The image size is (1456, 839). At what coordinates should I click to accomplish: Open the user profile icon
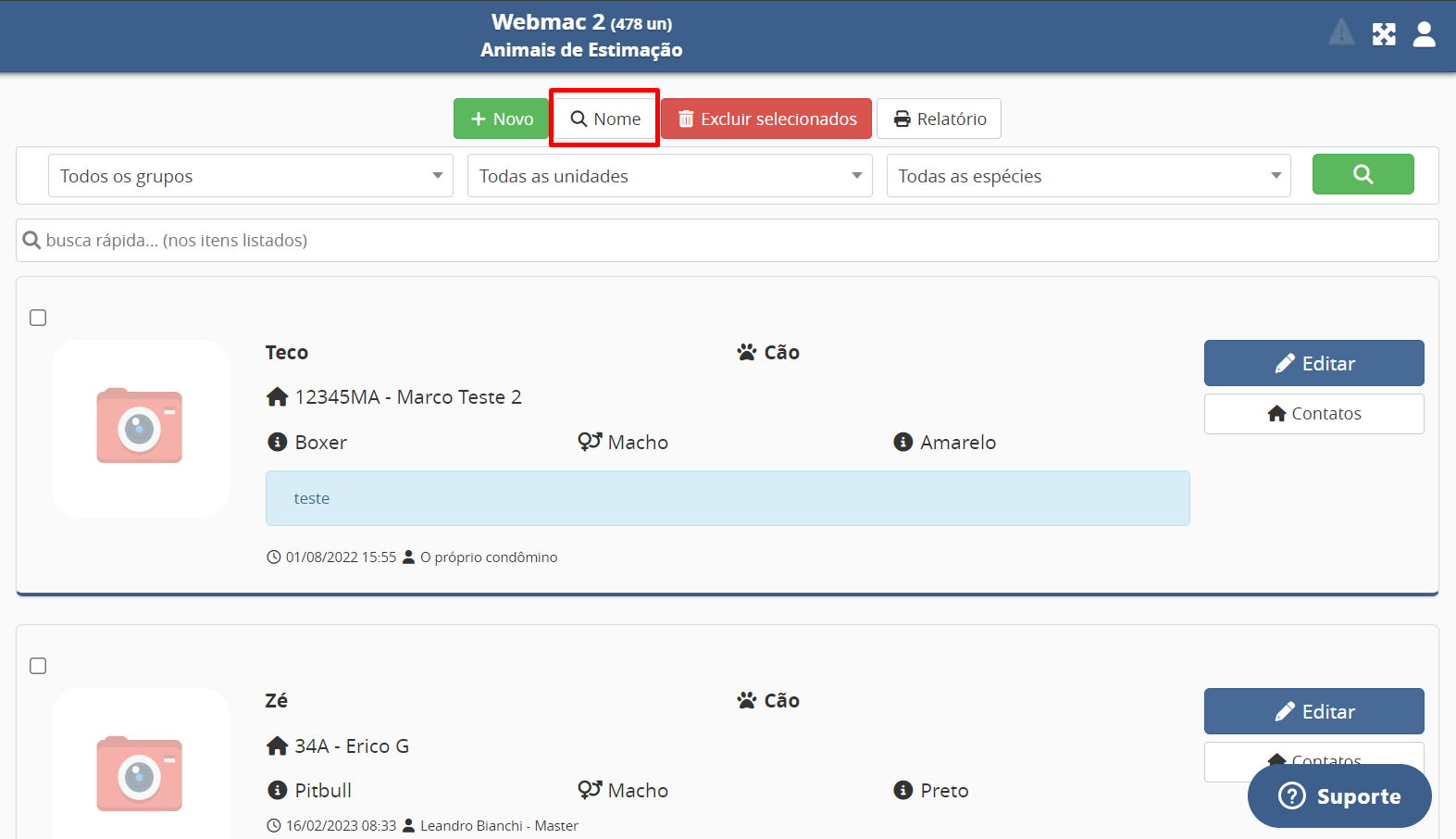point(1424,34)
